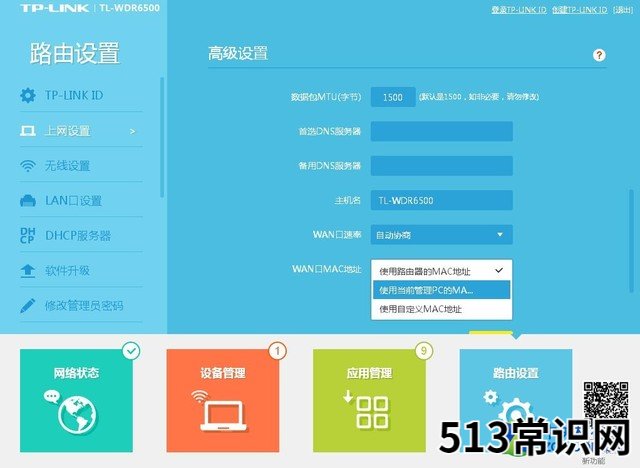The image size is (640, 468).
Task: Click the app grid icon in 应用管理 tile
Action: (x=367, y=410)
